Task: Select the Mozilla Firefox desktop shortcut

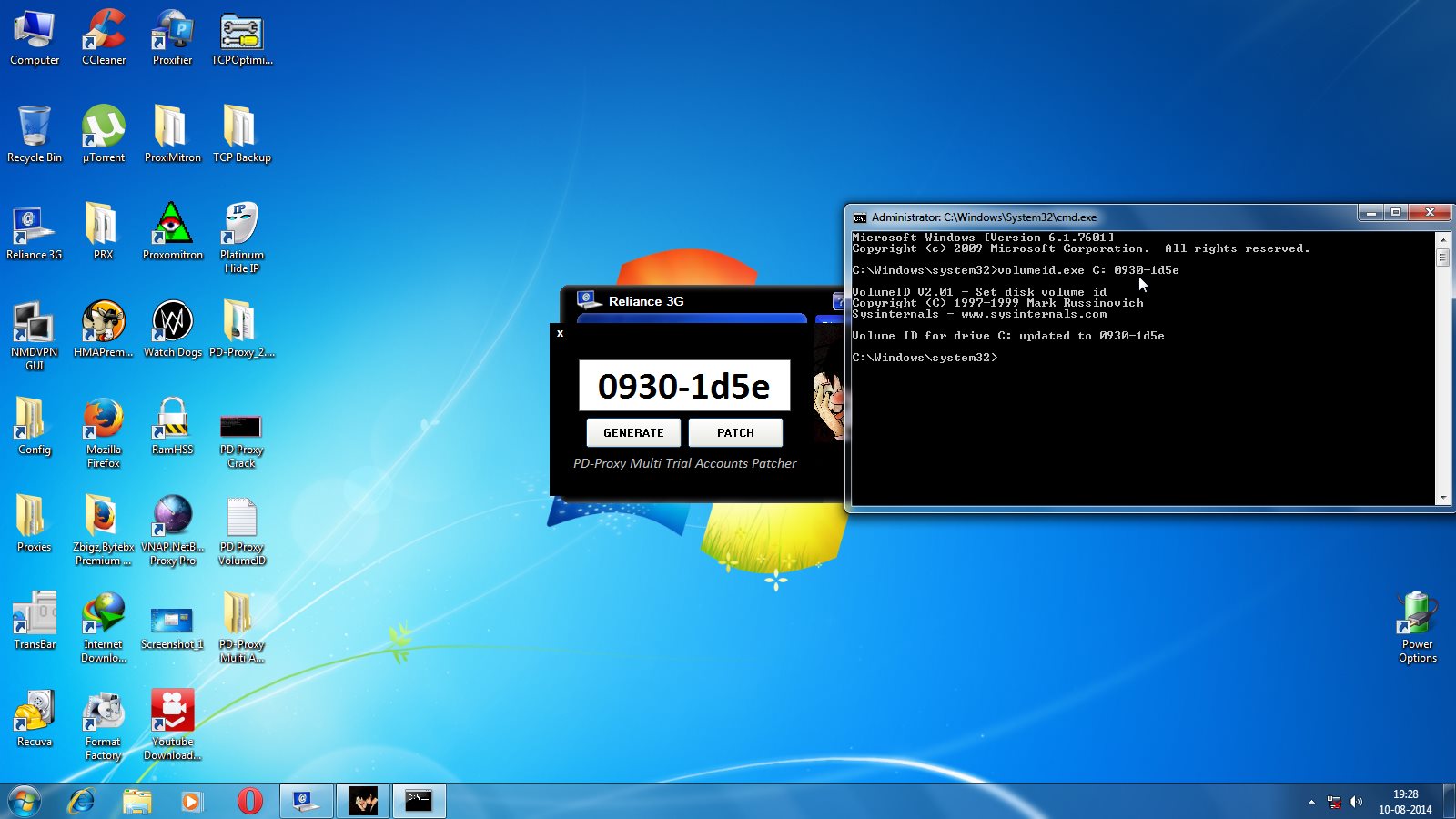Action: 104,433
